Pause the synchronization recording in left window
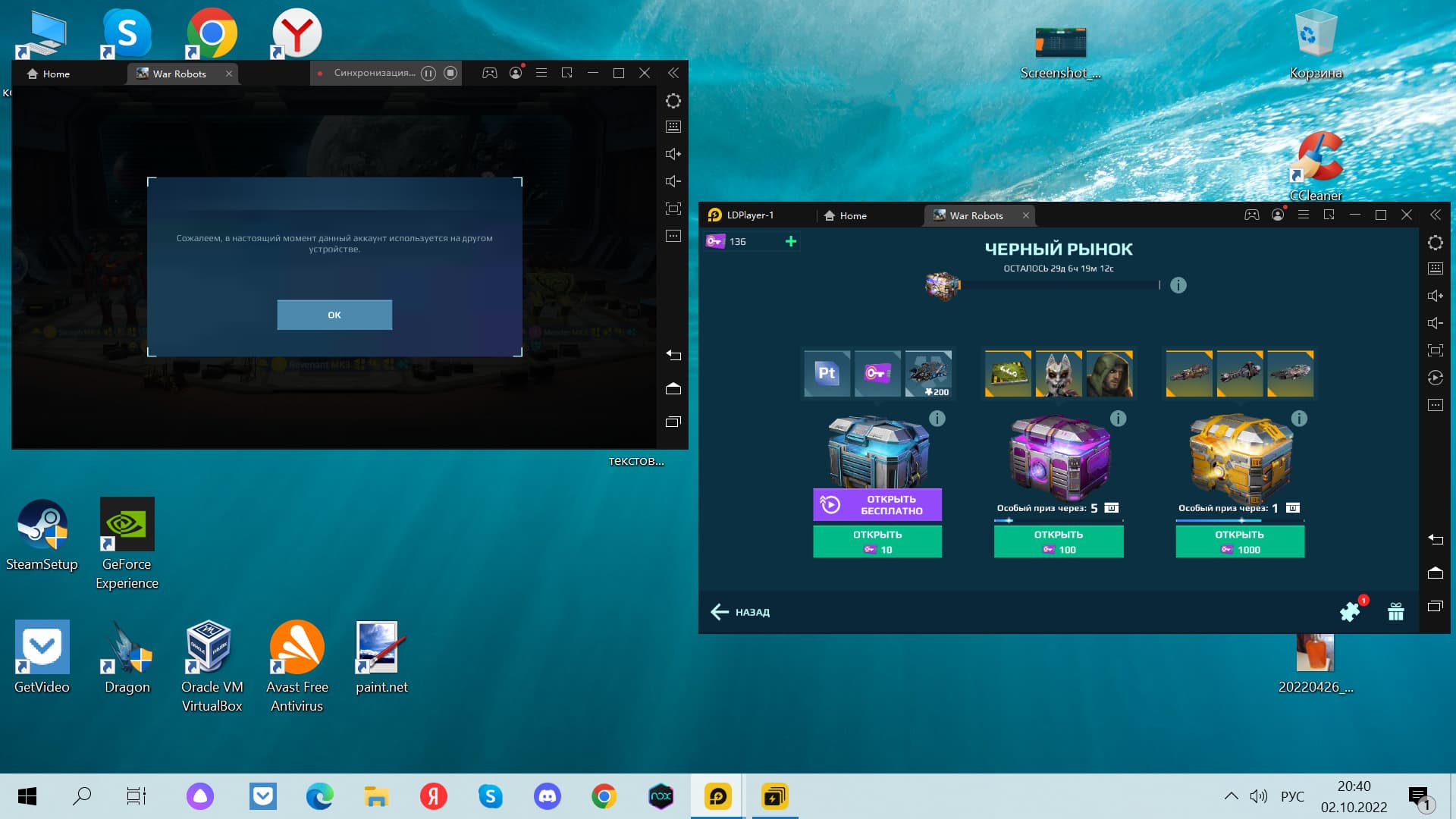The width and height of the screenshot is (1456, 819). [x=428, y=73]
